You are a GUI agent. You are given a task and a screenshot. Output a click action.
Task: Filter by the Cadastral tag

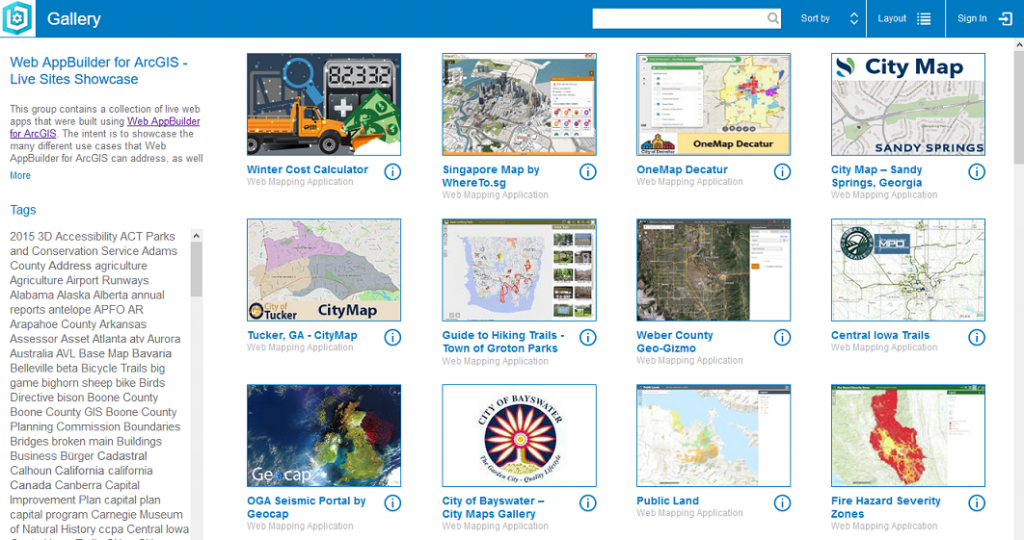[123, 456]
